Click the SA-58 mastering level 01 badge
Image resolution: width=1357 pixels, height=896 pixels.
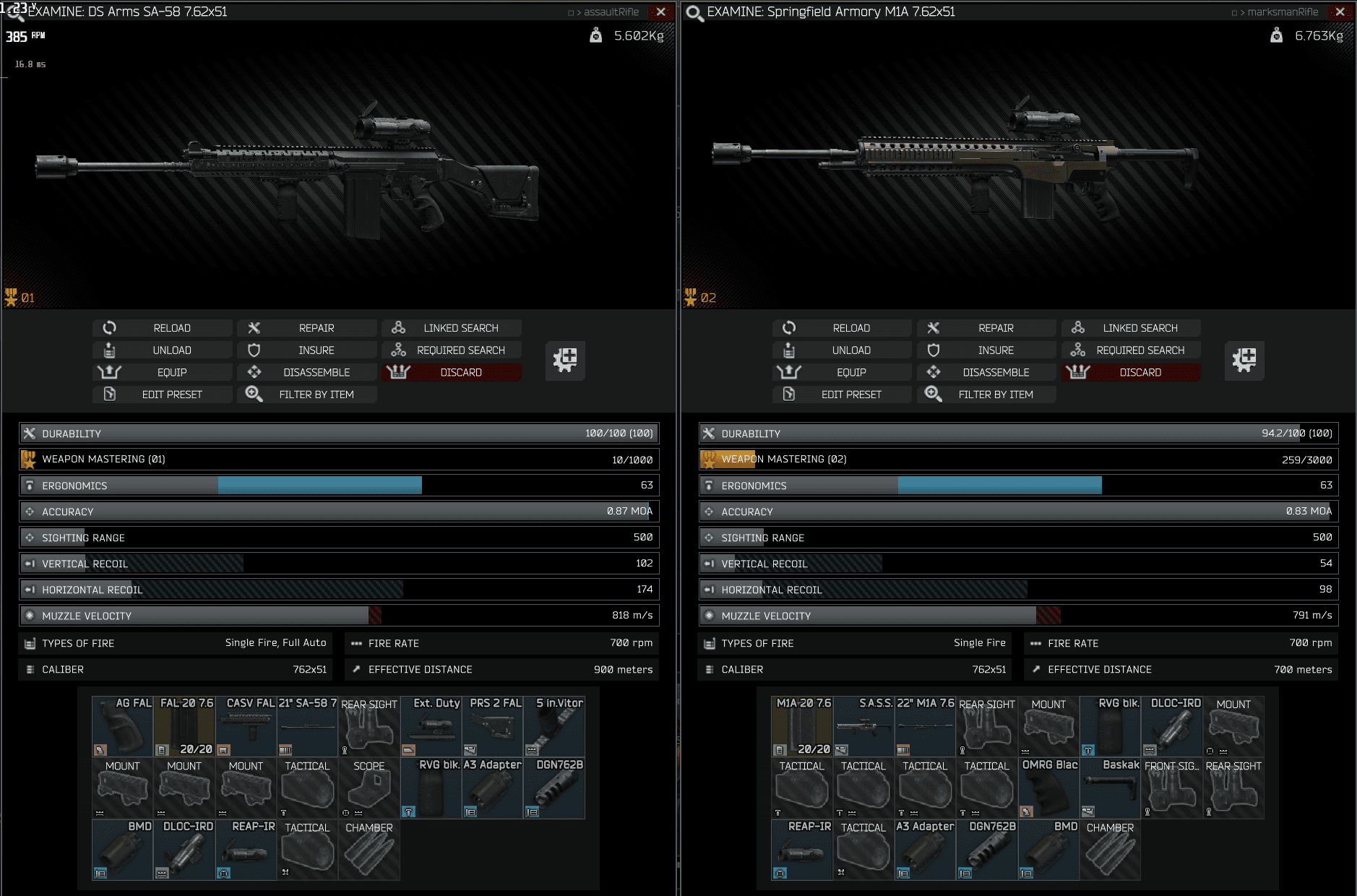tap(20, 297)
